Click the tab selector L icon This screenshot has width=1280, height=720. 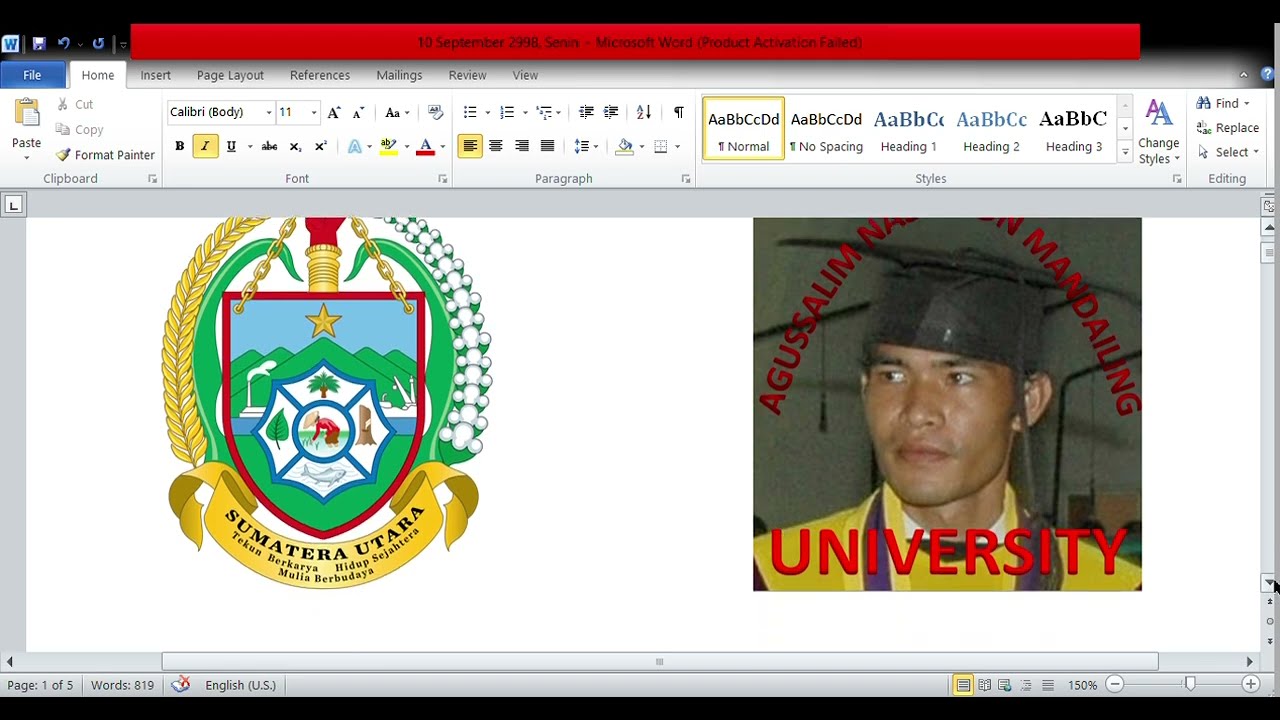13,205
